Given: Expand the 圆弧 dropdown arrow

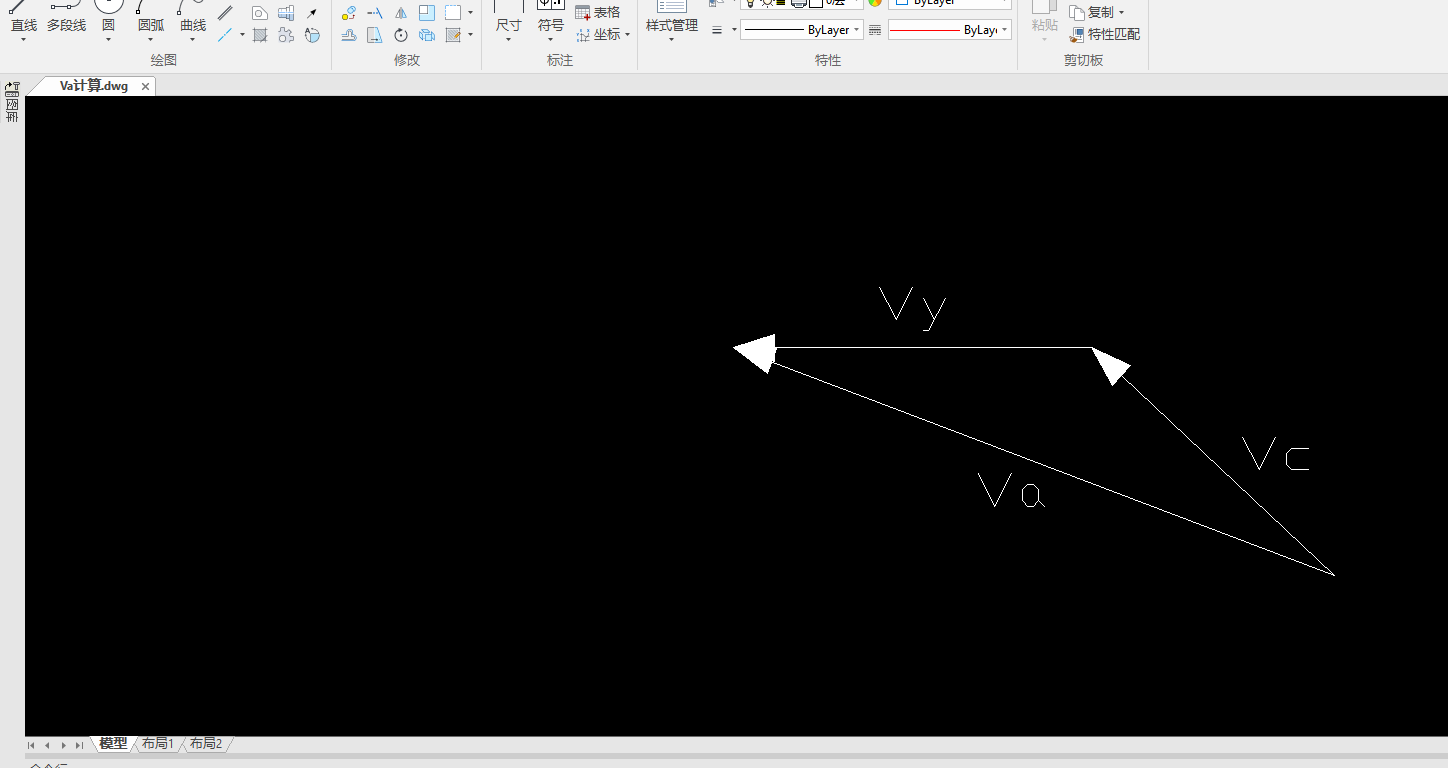Looking at the screenshot, I should click(151, 40).
